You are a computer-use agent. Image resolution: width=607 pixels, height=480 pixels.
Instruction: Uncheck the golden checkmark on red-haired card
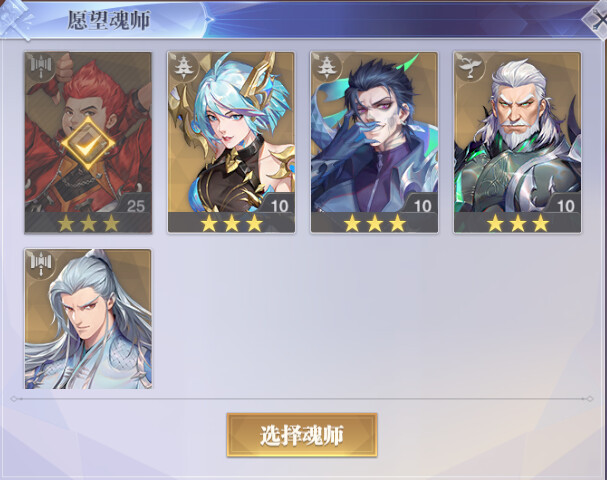click(88, 144)
